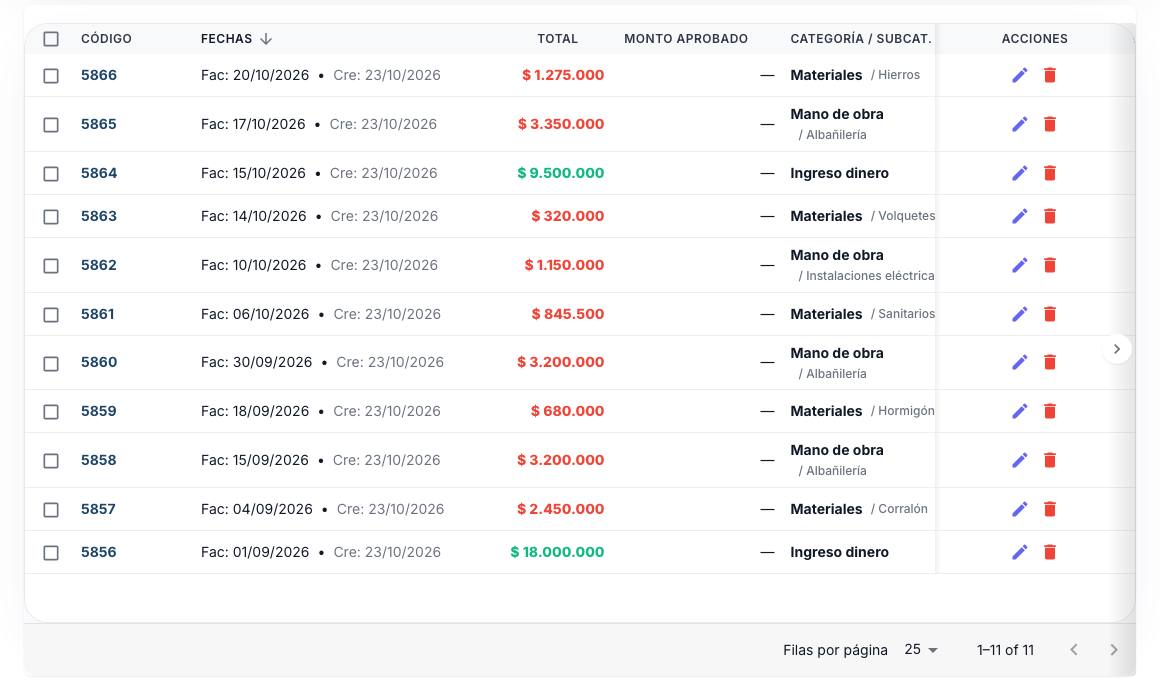Sort by the Fechas arrow icon
Image resolution: width=1160 pixels, height=680 pixels.
tap(266, 38)
